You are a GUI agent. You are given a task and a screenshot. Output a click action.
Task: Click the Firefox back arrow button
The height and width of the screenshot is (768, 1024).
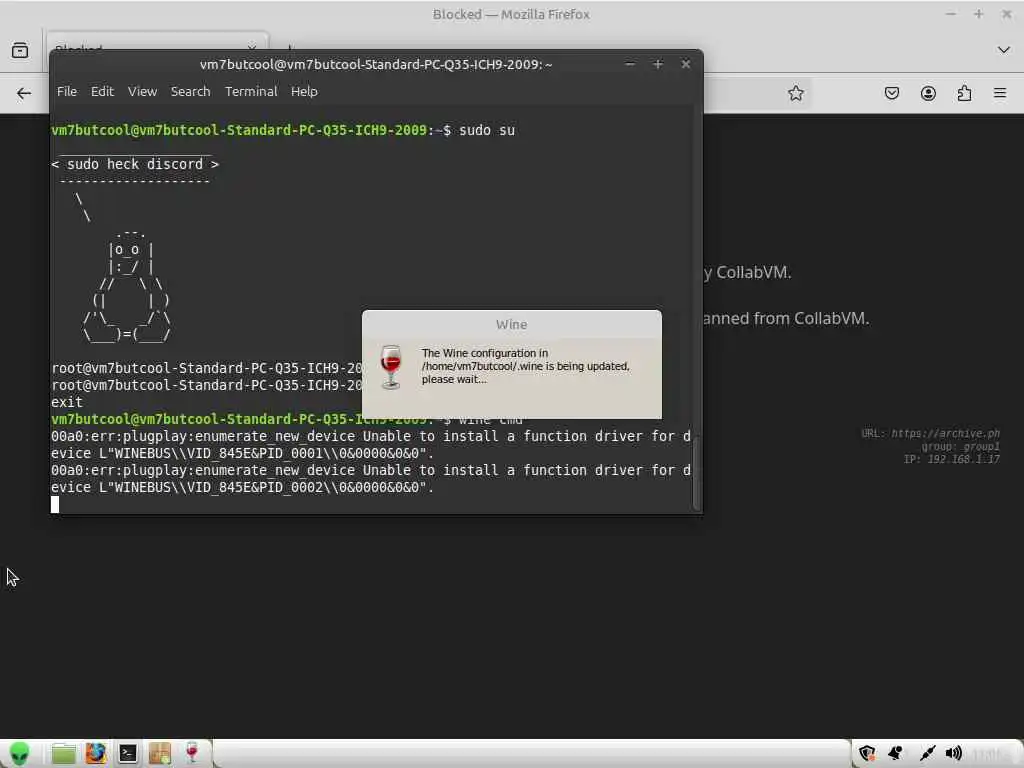click(24, 93)
